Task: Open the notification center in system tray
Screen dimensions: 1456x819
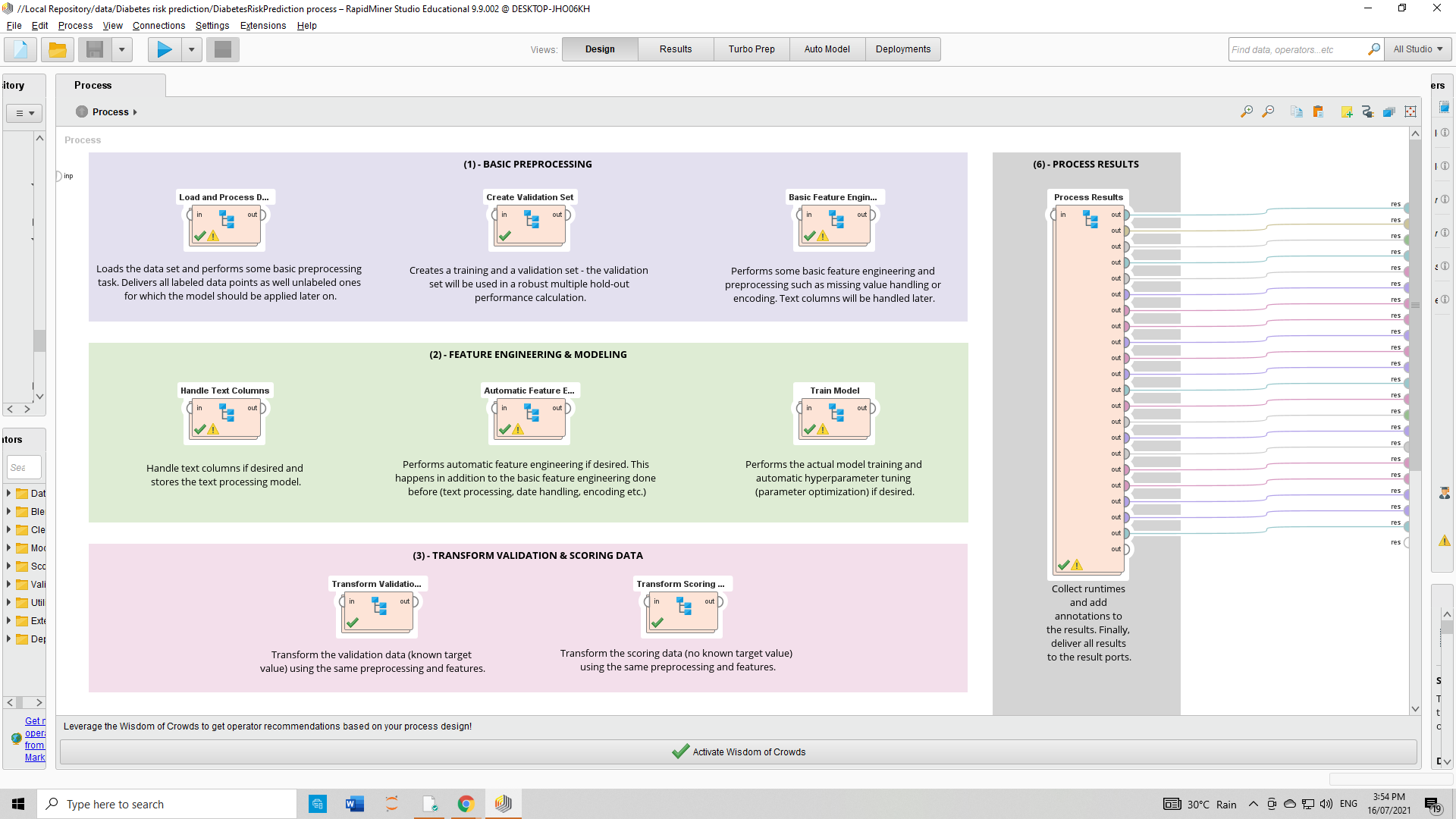Action: (x=1432, y=805)
